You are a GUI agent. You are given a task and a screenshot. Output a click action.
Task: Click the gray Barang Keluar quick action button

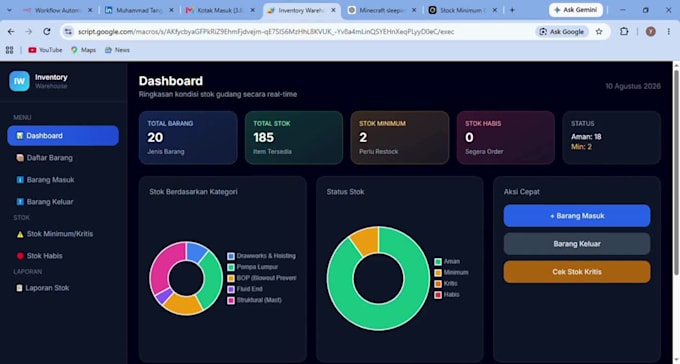click(577, 244)
